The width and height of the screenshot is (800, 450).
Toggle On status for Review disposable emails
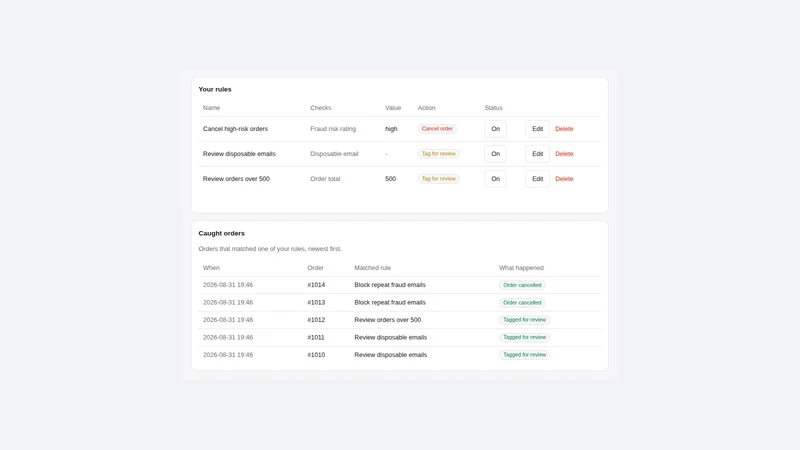(x=495, y=154)
